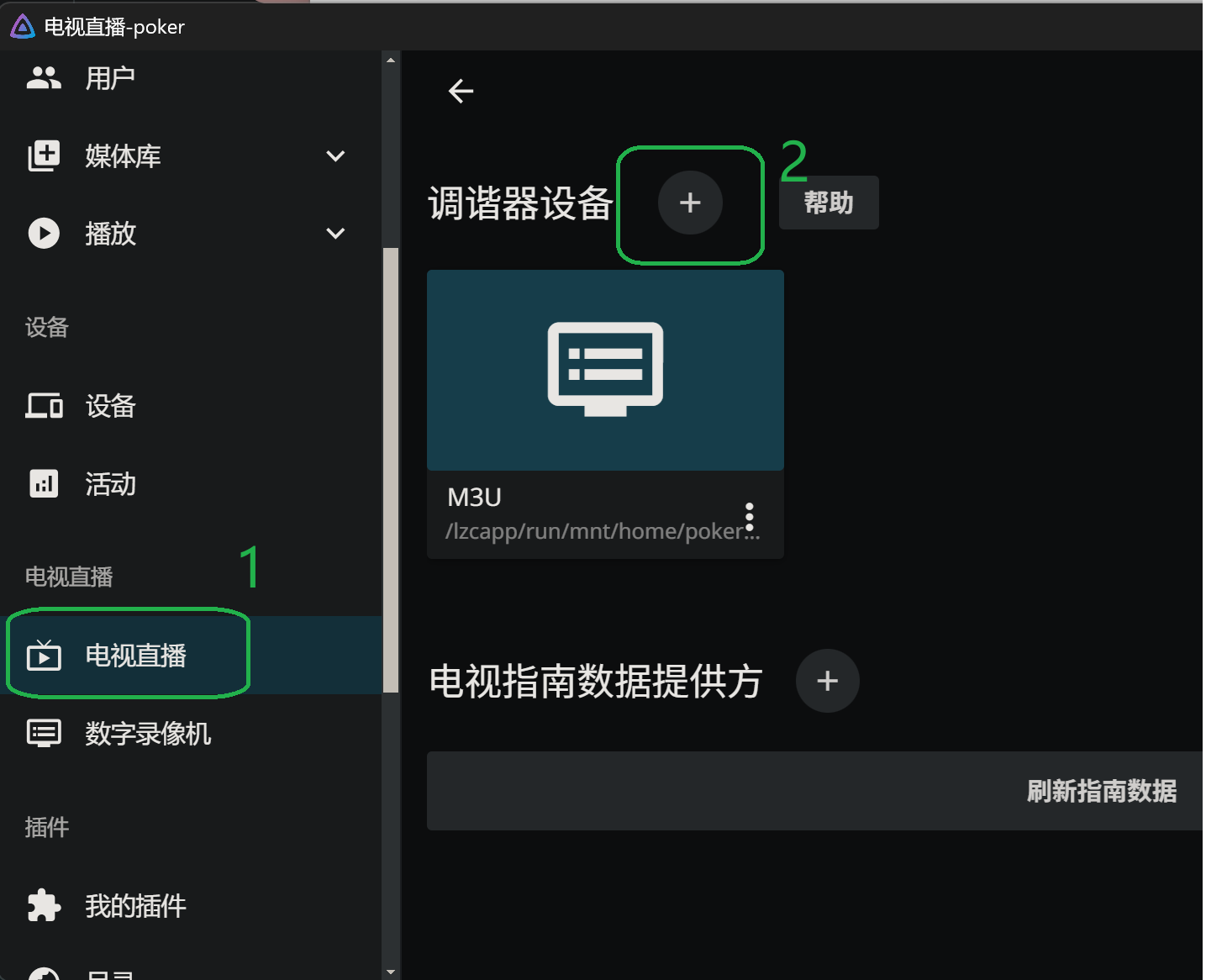Click the 用户 people icon
The image size is (1206, 980).
(x=44, y=78)
